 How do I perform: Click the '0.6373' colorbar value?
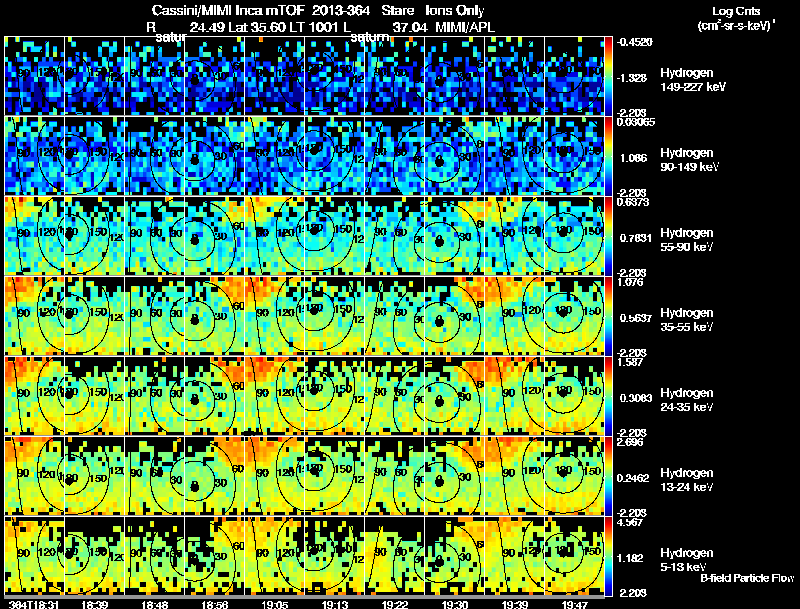(x=633, y=202)
